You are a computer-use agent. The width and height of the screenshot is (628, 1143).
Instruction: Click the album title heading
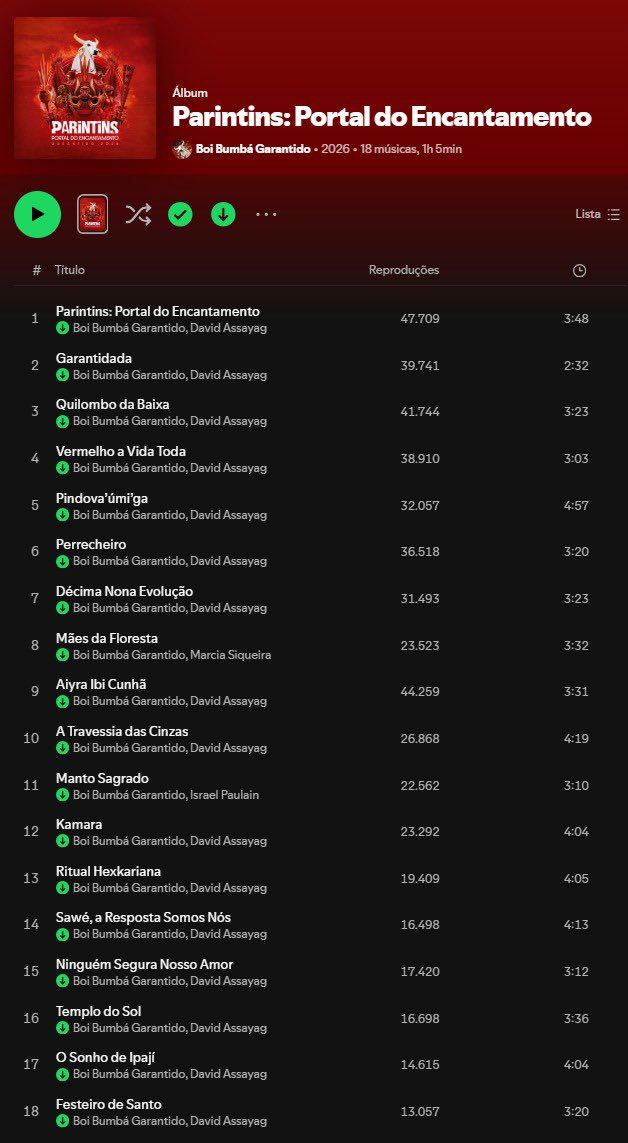point(382,117)
